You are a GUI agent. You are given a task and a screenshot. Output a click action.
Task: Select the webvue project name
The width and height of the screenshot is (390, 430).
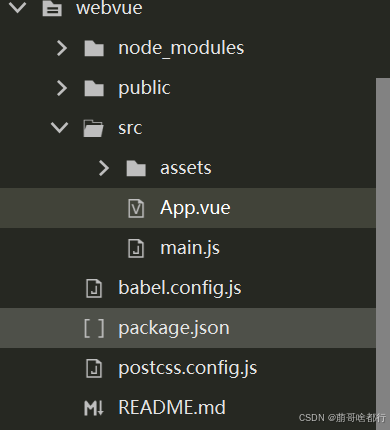click(x=109, y=7)
